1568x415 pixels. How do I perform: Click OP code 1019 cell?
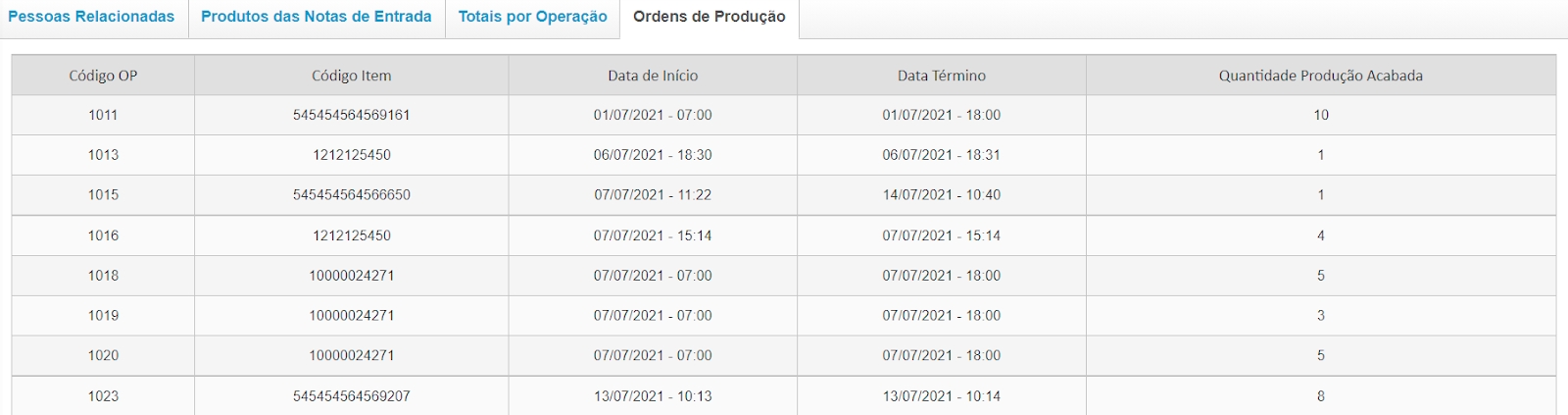pos(103,316)
